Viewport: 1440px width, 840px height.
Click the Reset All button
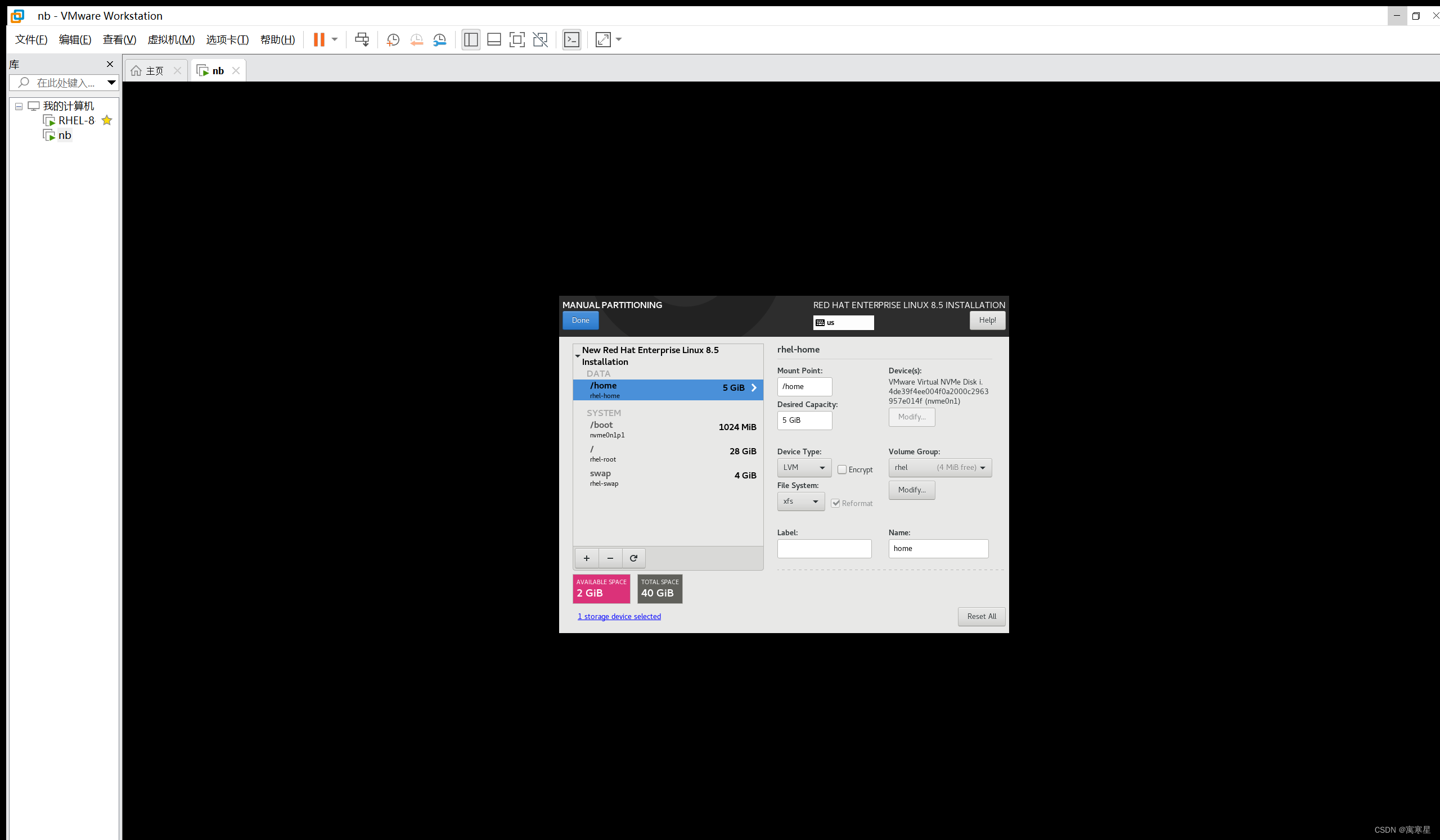(x=981, y=617)
